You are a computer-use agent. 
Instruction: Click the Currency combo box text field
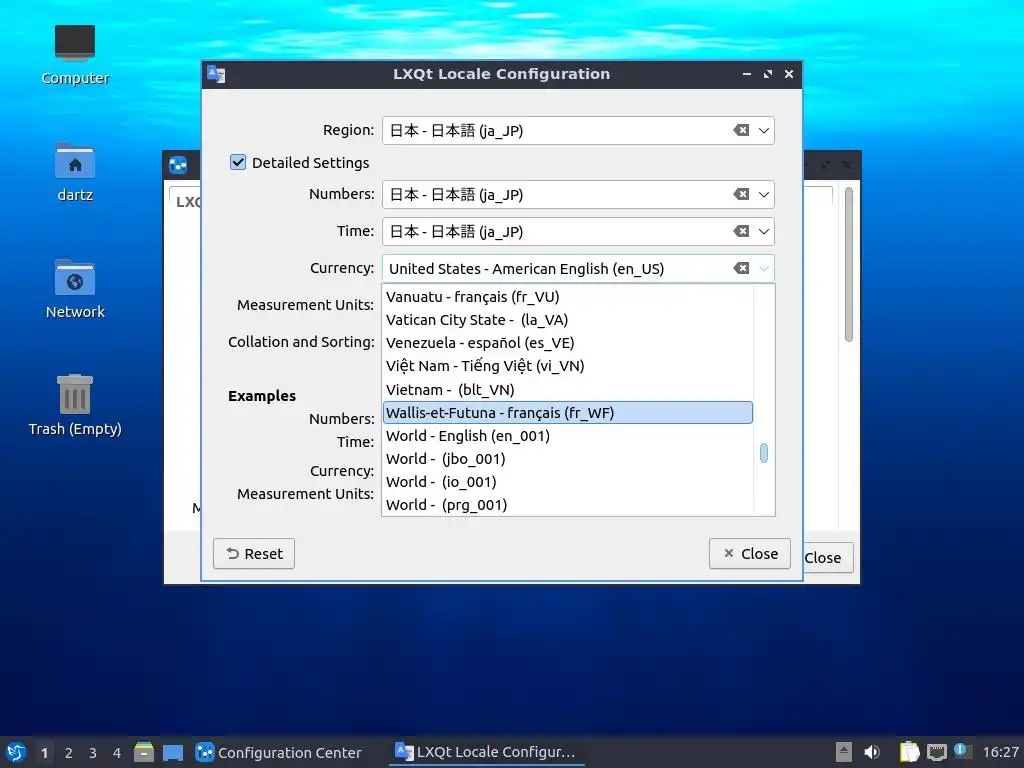pyautogui.click(x=556, y=268)
